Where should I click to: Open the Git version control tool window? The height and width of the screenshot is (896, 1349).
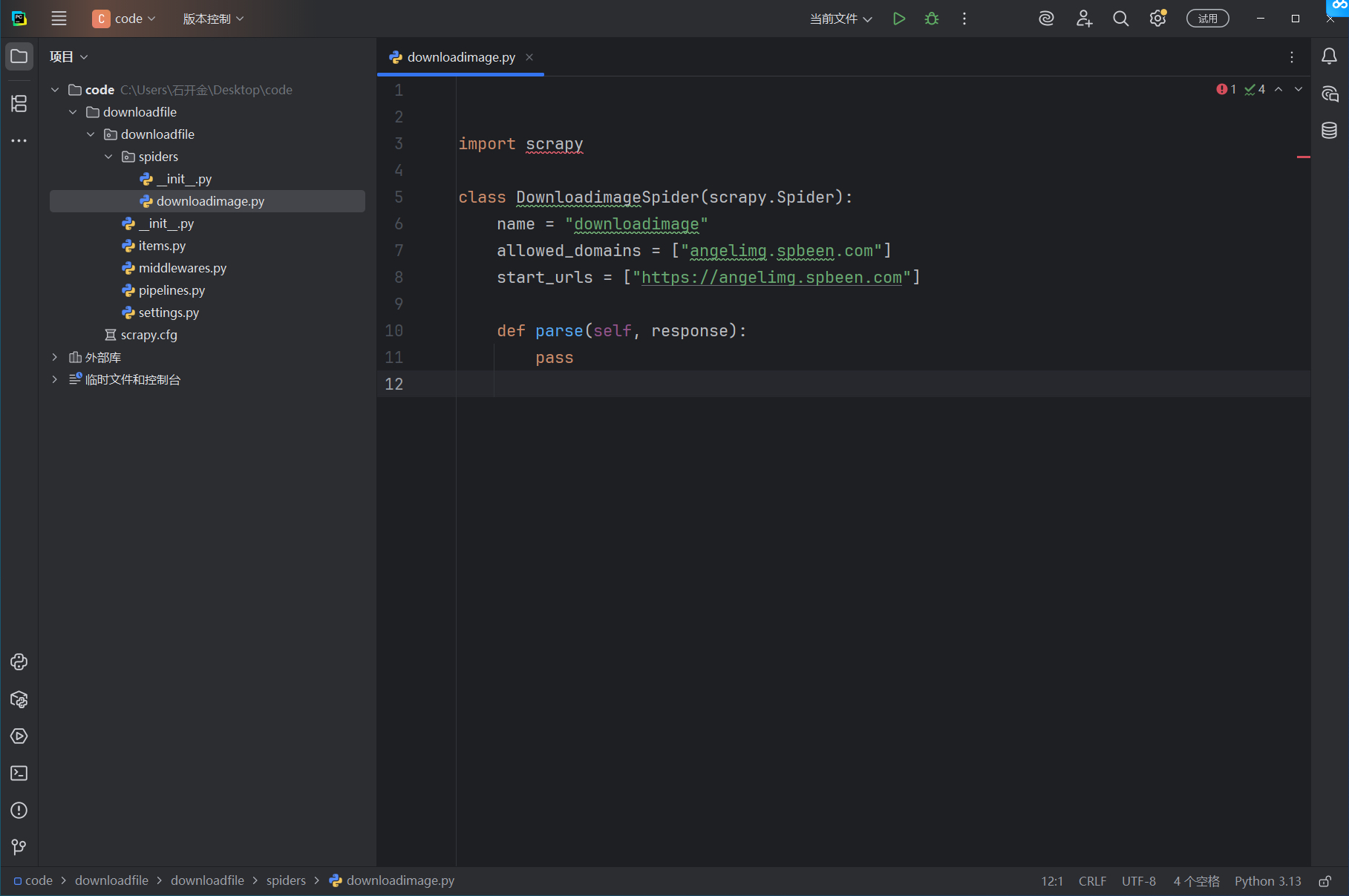point(19,847)
